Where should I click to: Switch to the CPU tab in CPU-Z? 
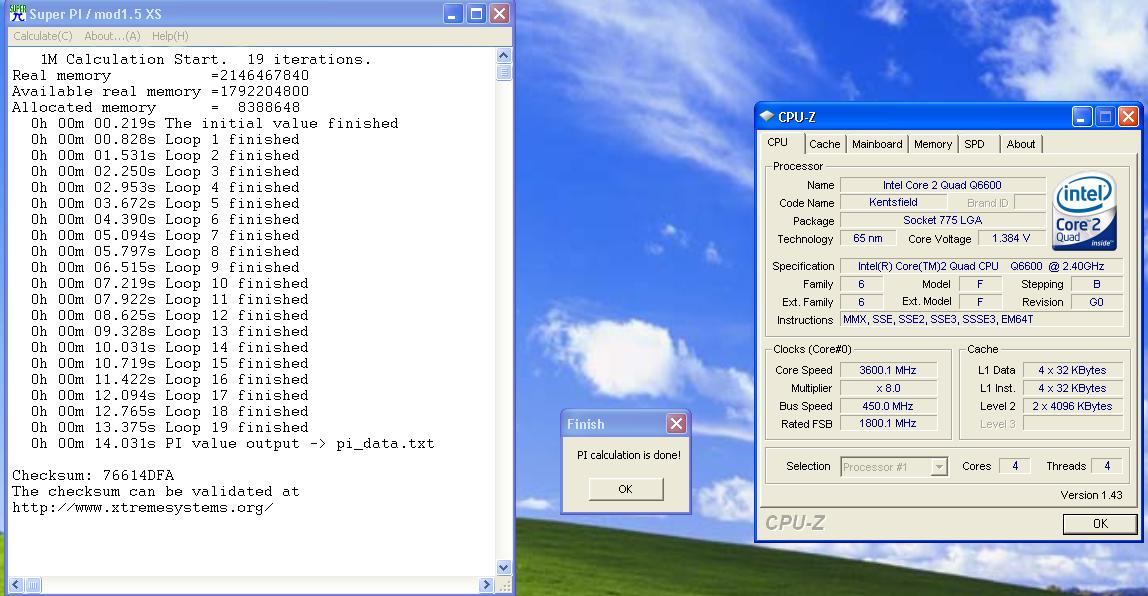[778, 143]
